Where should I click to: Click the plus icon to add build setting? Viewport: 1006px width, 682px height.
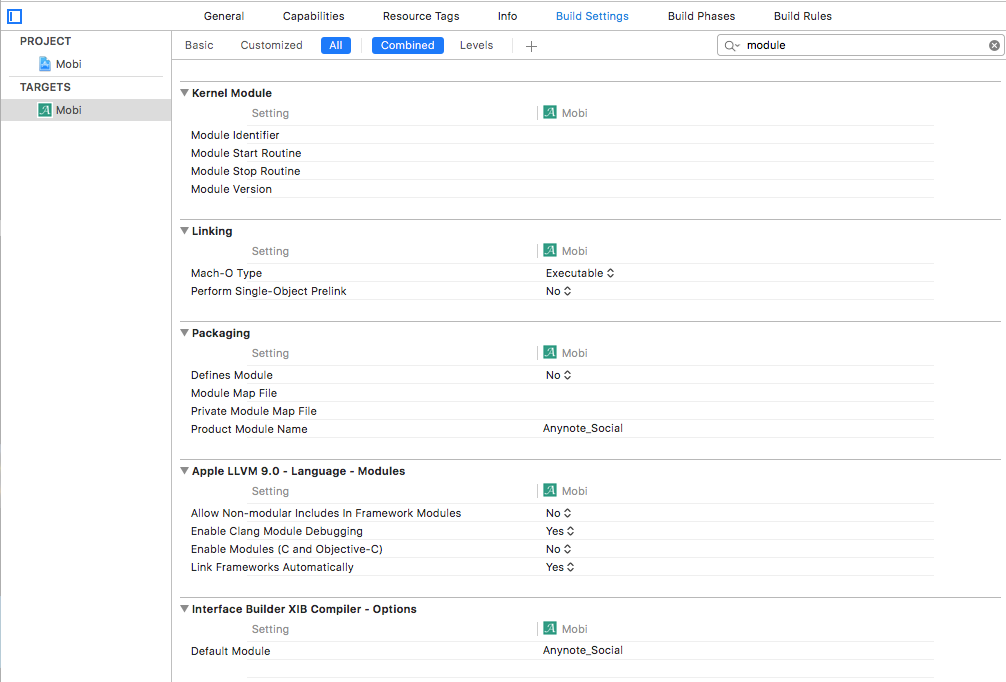click(531, 46)
